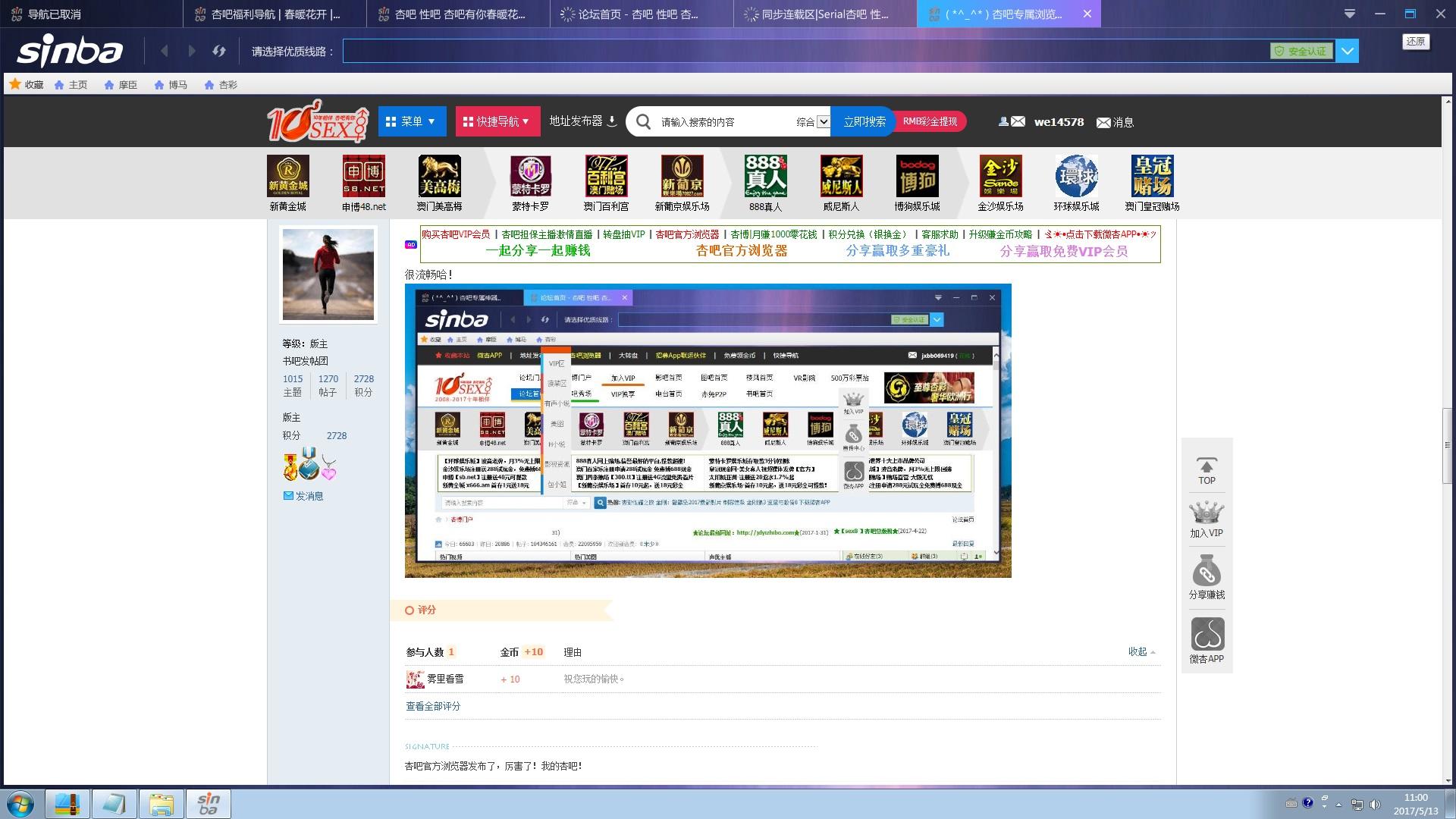Expand the 菜单 dropdown menu

(412, 121)
